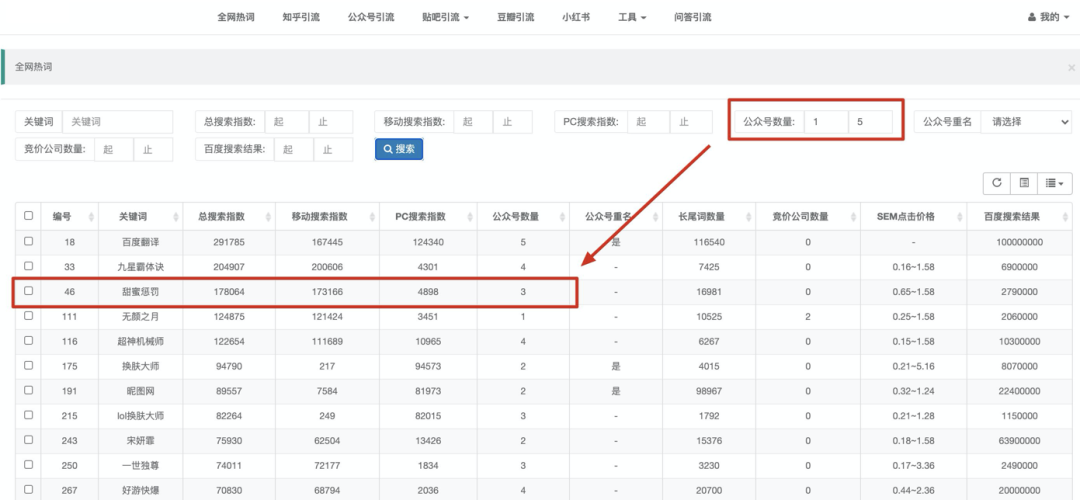
Task: Focus the 关键词 input field
Action: click(118, 122)
